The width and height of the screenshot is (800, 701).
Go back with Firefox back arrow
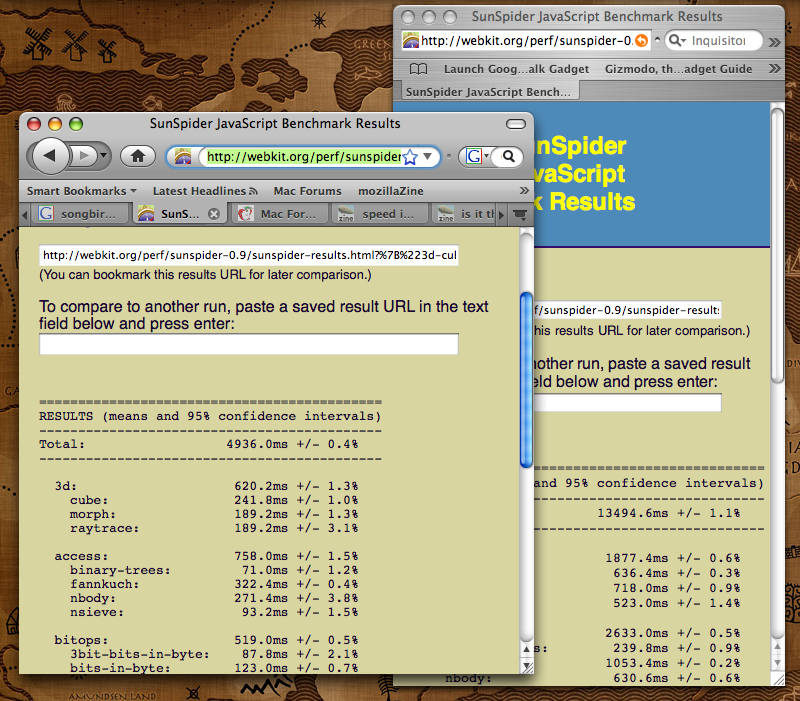click(50, 156)
